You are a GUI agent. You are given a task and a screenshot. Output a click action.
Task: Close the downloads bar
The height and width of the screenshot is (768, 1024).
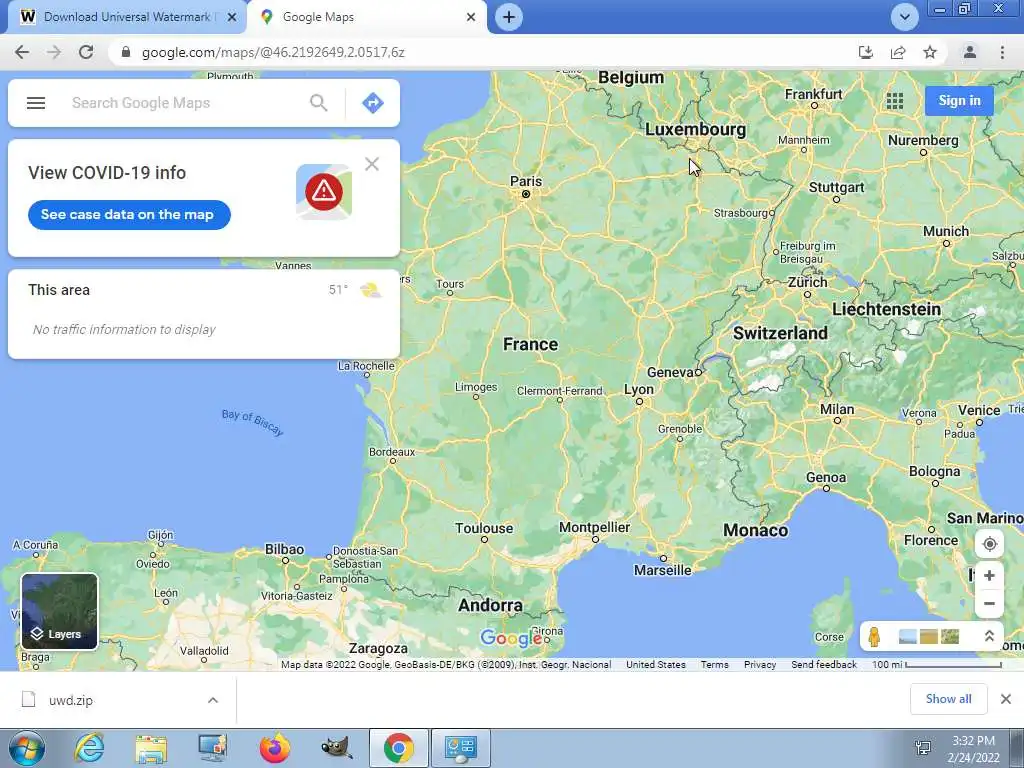1006,699
